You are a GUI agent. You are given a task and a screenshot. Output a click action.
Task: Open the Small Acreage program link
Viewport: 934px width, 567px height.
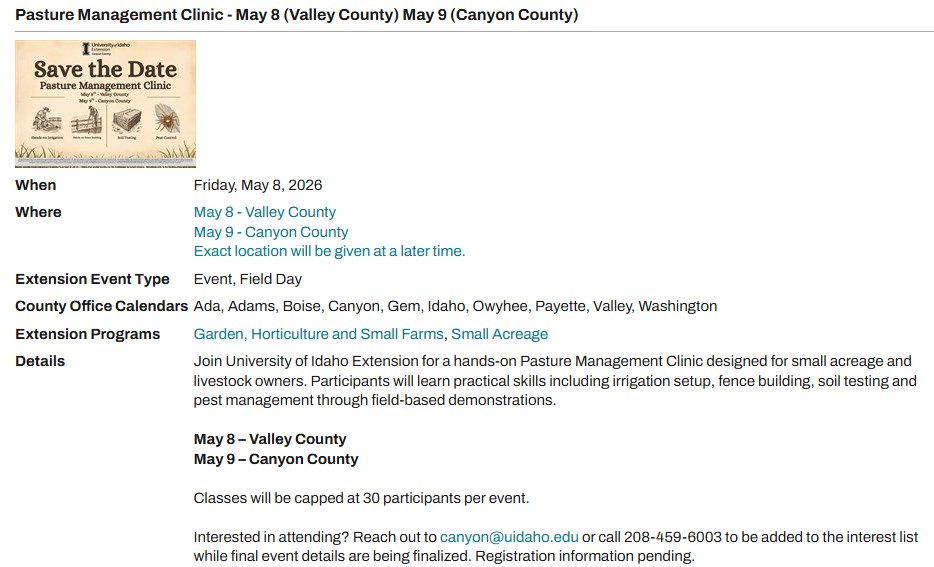[499, 334]
